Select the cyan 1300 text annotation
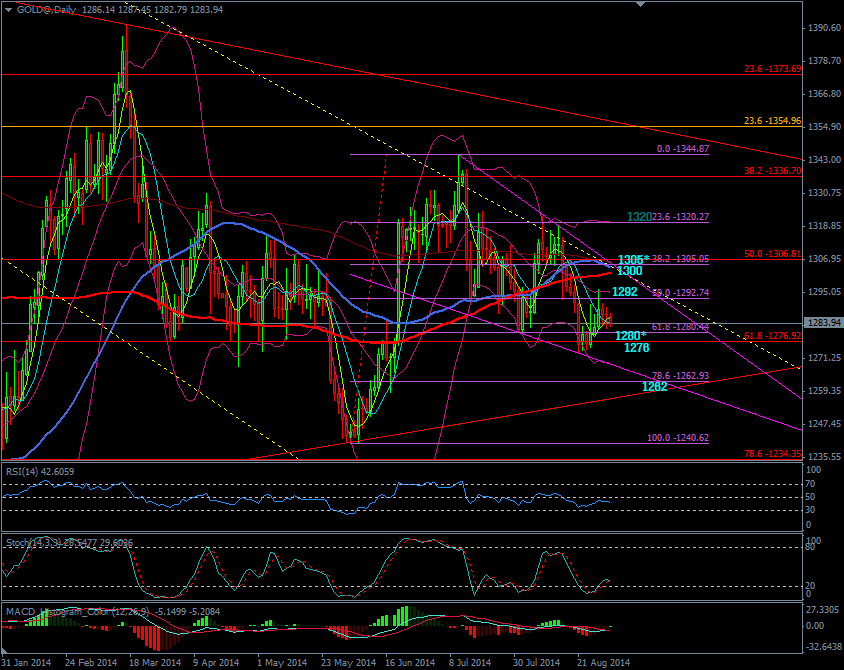Screen dimensions: 844x670 point(629,271)
